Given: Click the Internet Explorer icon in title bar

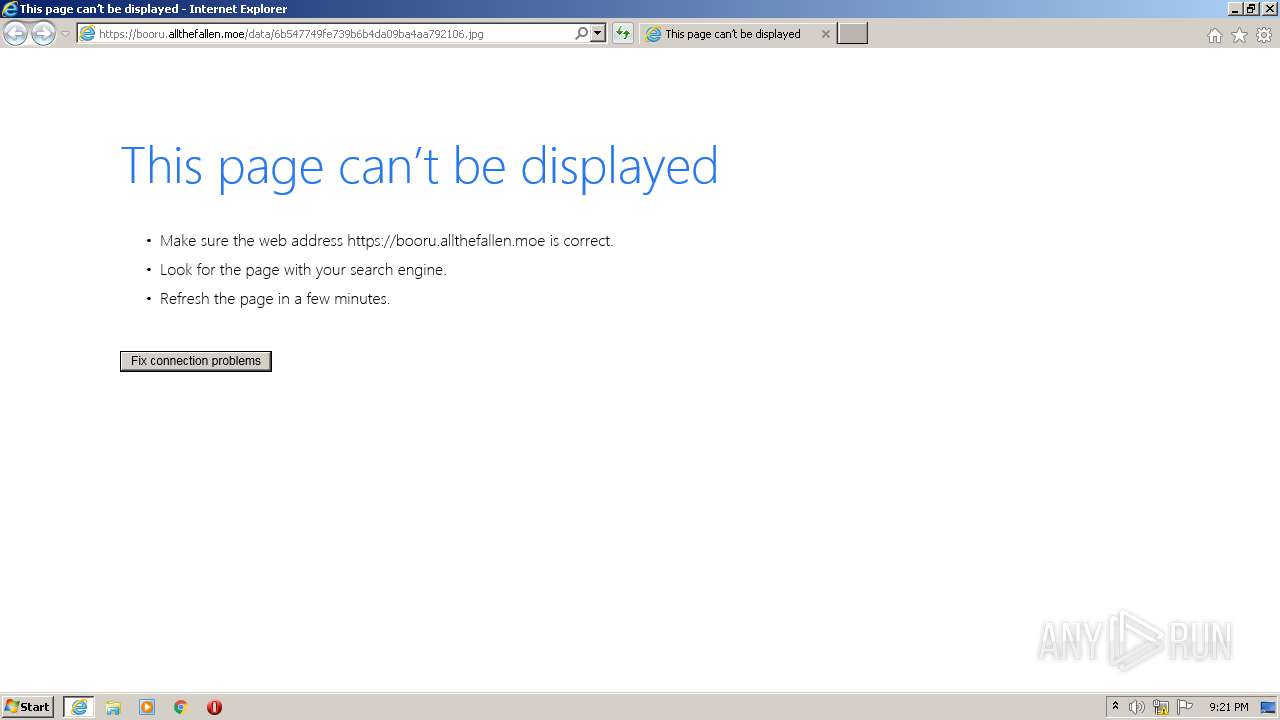Looking at the screenshot, I should pos(9,9).
